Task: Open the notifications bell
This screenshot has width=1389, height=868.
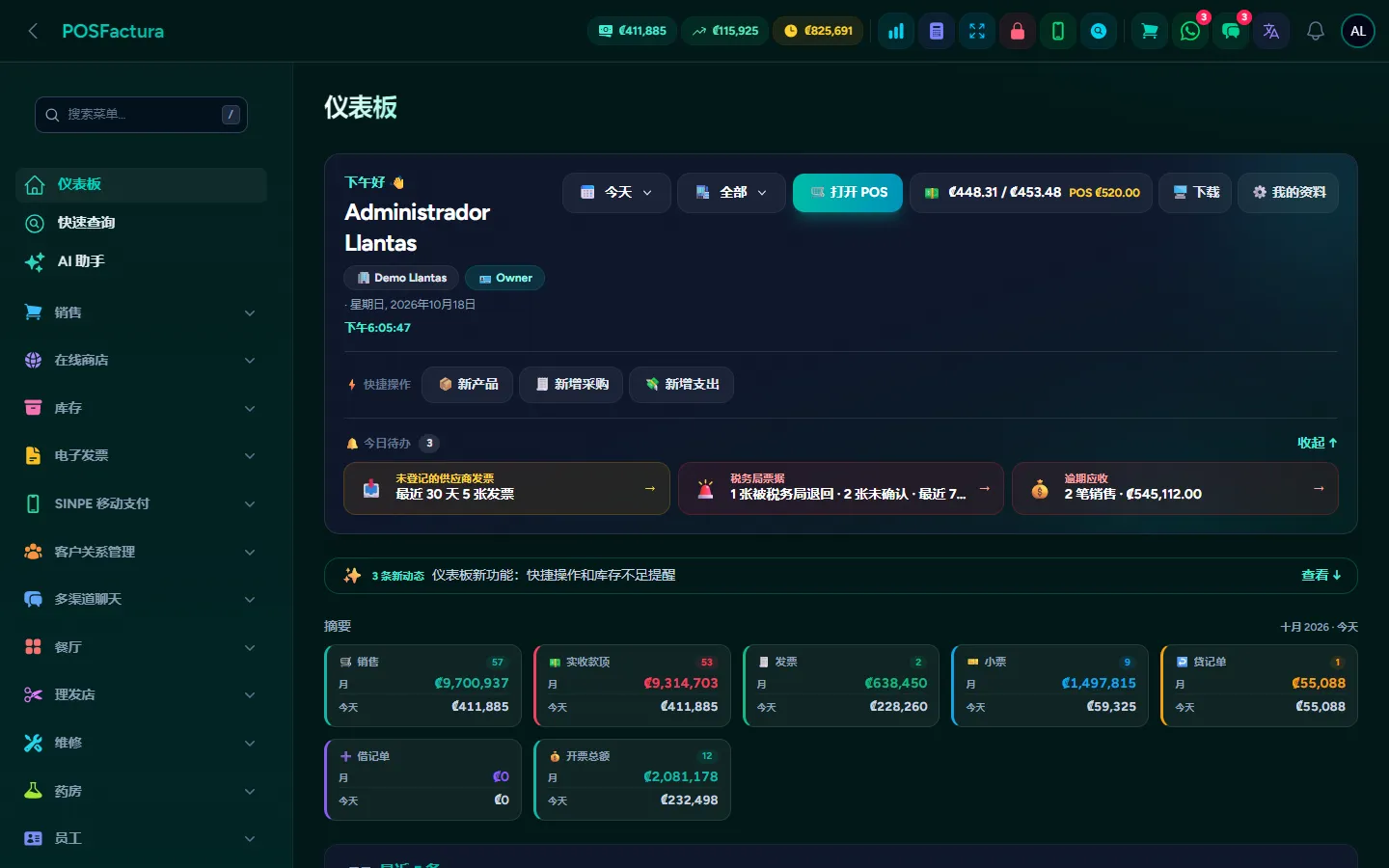Action: point(1316,31)
